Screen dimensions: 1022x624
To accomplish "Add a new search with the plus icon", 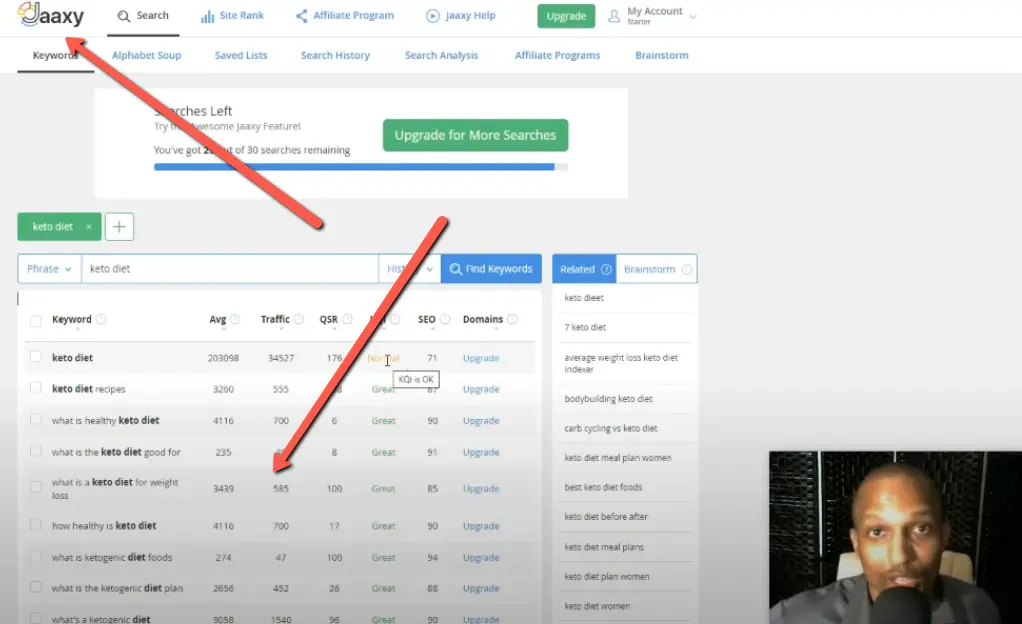I will click(119, 226).
